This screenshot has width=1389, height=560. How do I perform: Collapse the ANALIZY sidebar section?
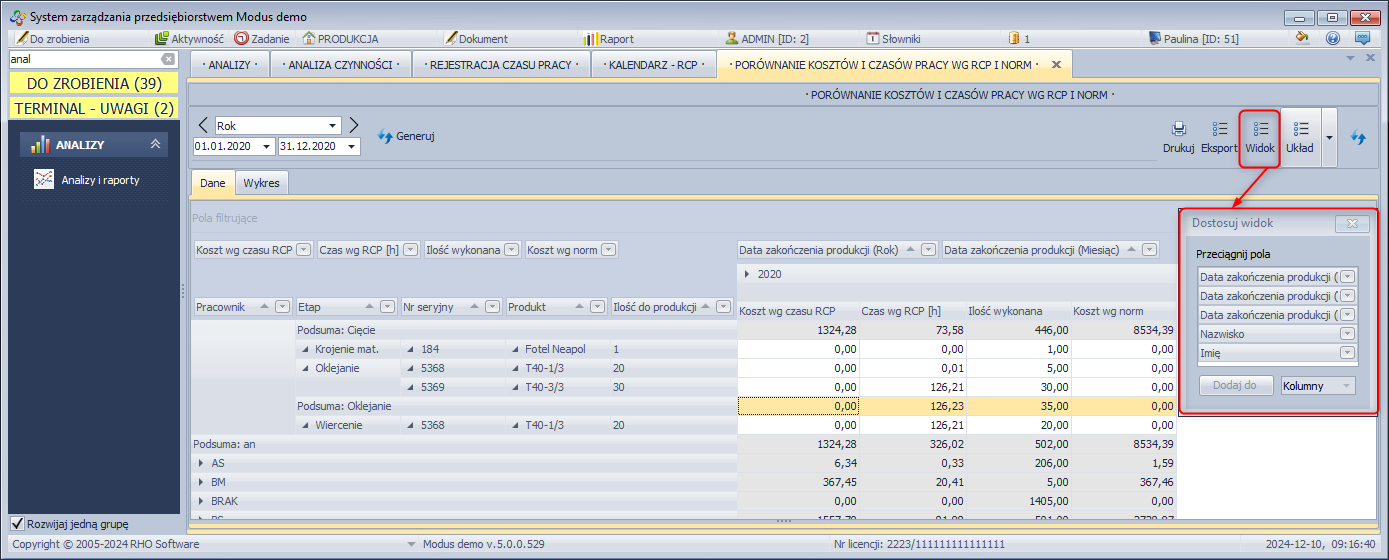[x=155, y=145]
